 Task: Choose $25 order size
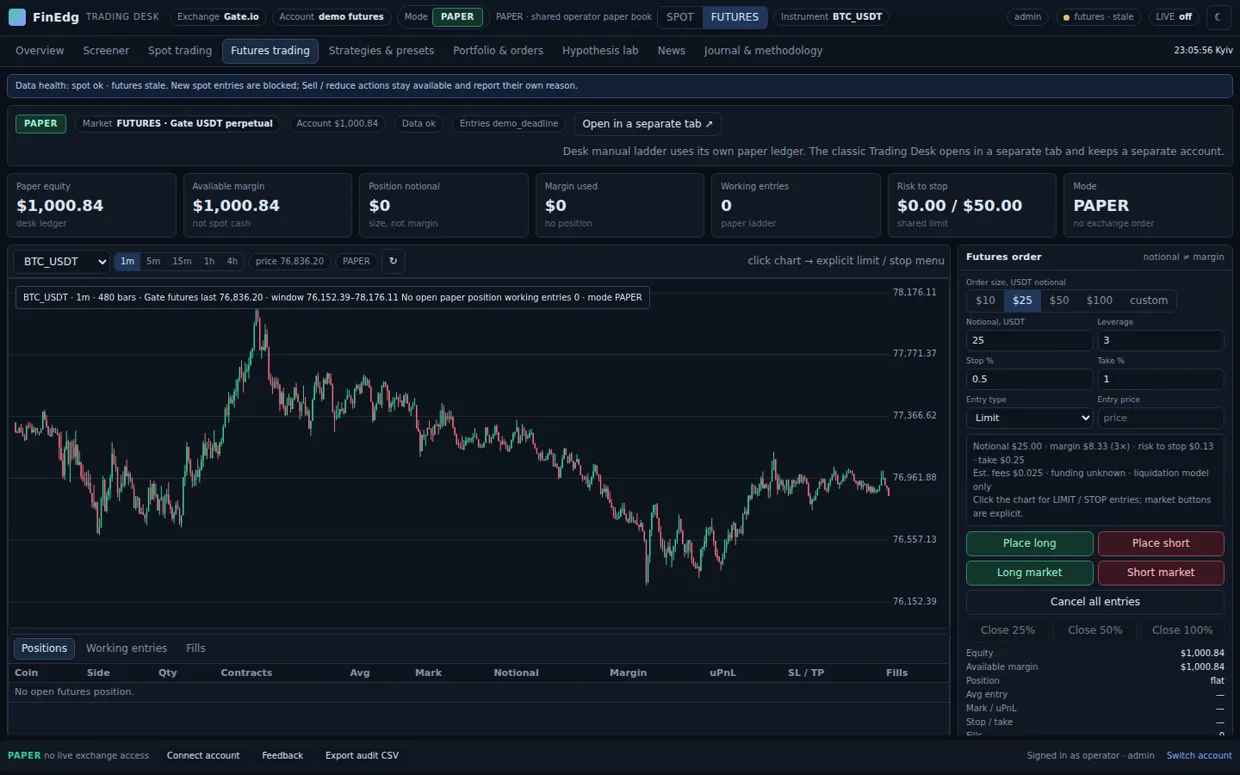1022,300
